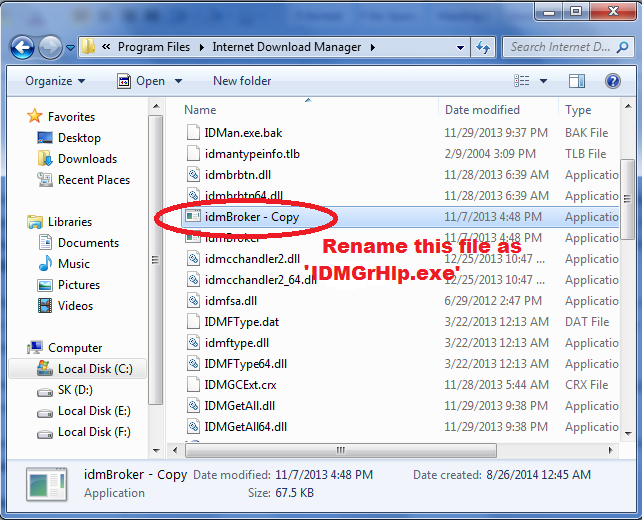This screenshot has height=520, width=642.
Task: Open recent pages dropdown next to Forward
Action: coord(70,47)
